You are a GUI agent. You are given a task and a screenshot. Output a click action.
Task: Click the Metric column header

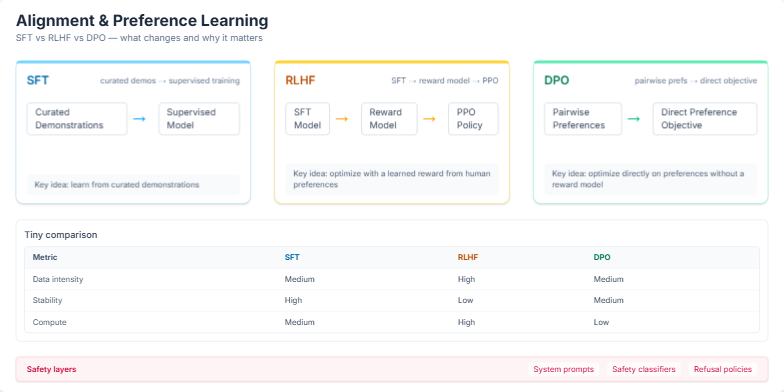click(x=45, y=258)
